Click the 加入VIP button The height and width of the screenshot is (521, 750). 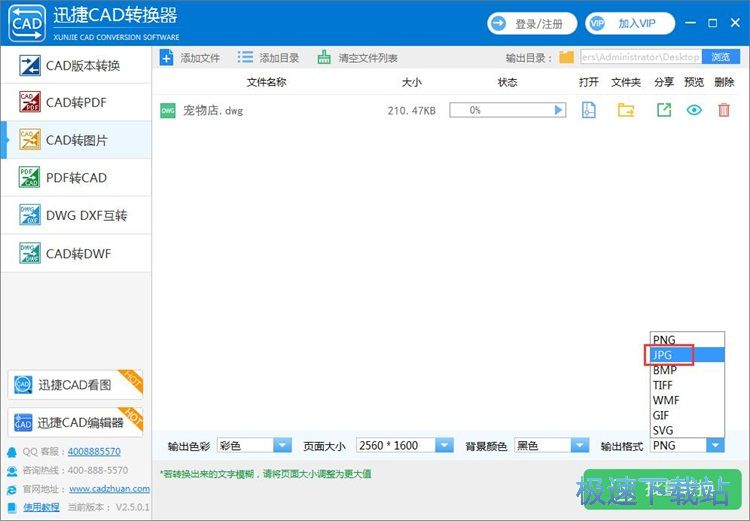[x=630, y=23]
